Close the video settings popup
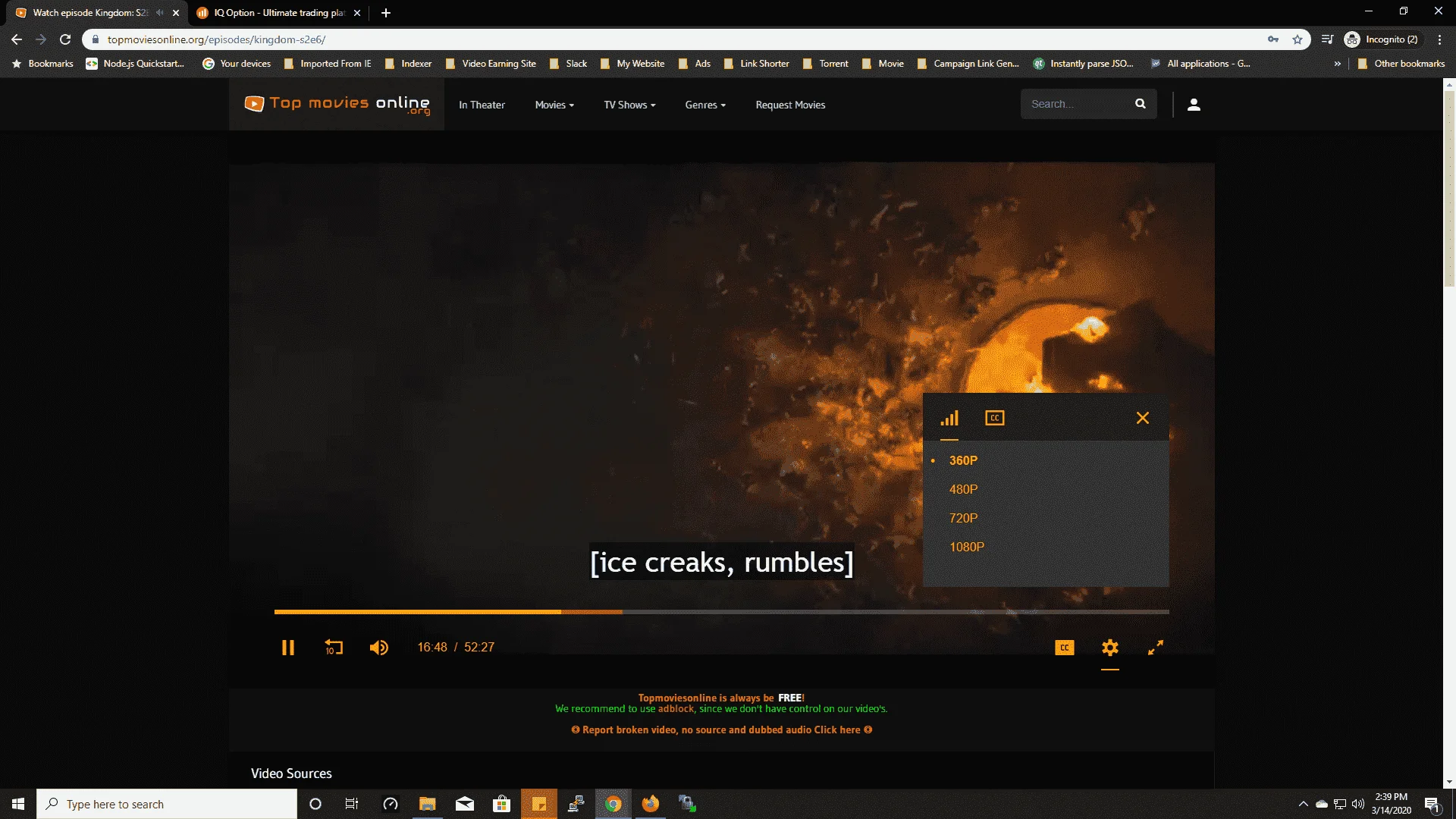Viewport: 1456px width, 819px height. click(1143, 418)
